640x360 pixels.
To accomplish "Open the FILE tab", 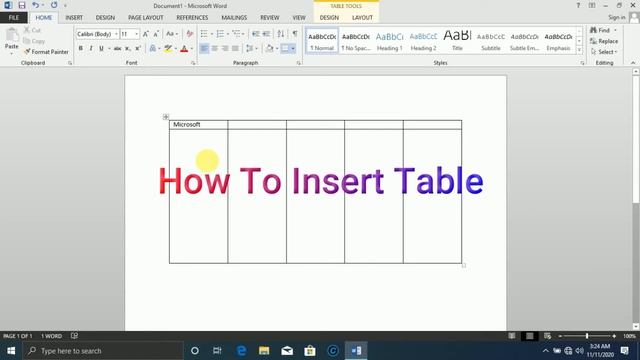I will (14, 18).
